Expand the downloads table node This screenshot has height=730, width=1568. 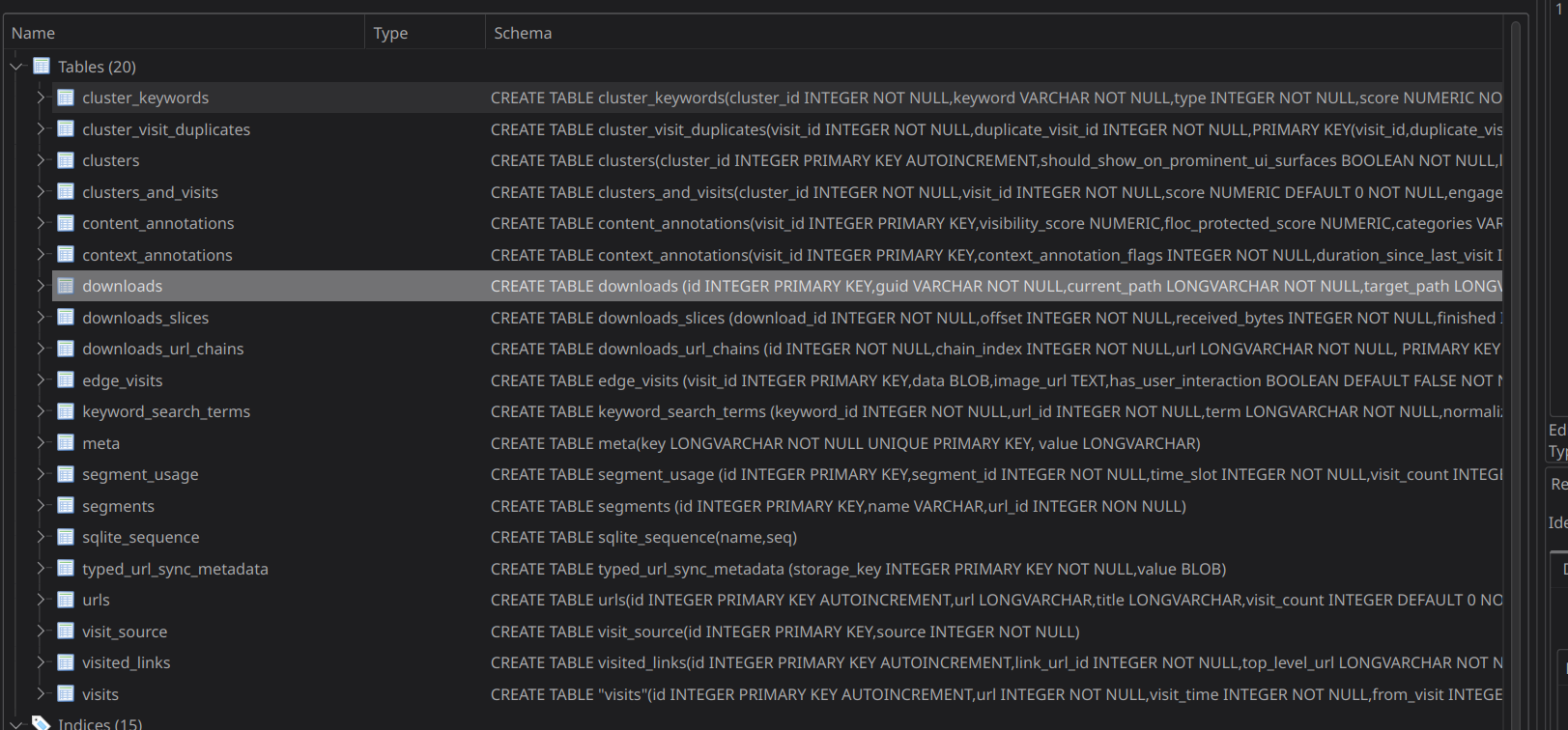click(x=41, y=286)
